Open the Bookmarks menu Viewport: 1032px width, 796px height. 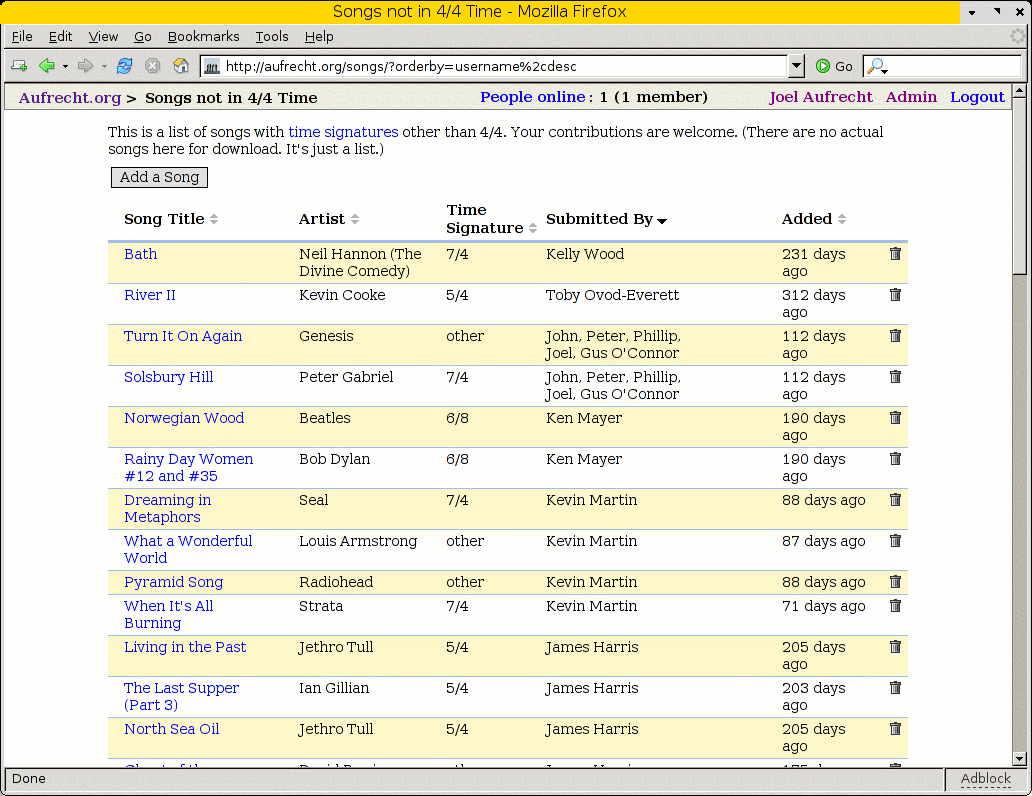point(203,36)
